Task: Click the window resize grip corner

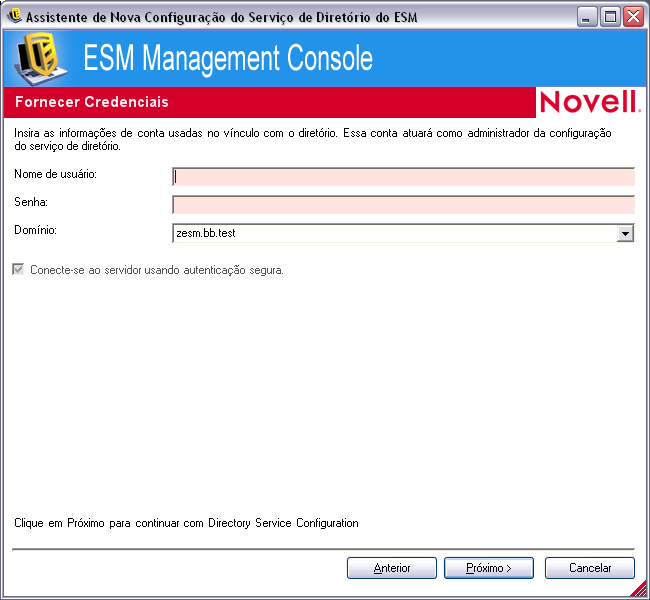Action: coord(640,589)
